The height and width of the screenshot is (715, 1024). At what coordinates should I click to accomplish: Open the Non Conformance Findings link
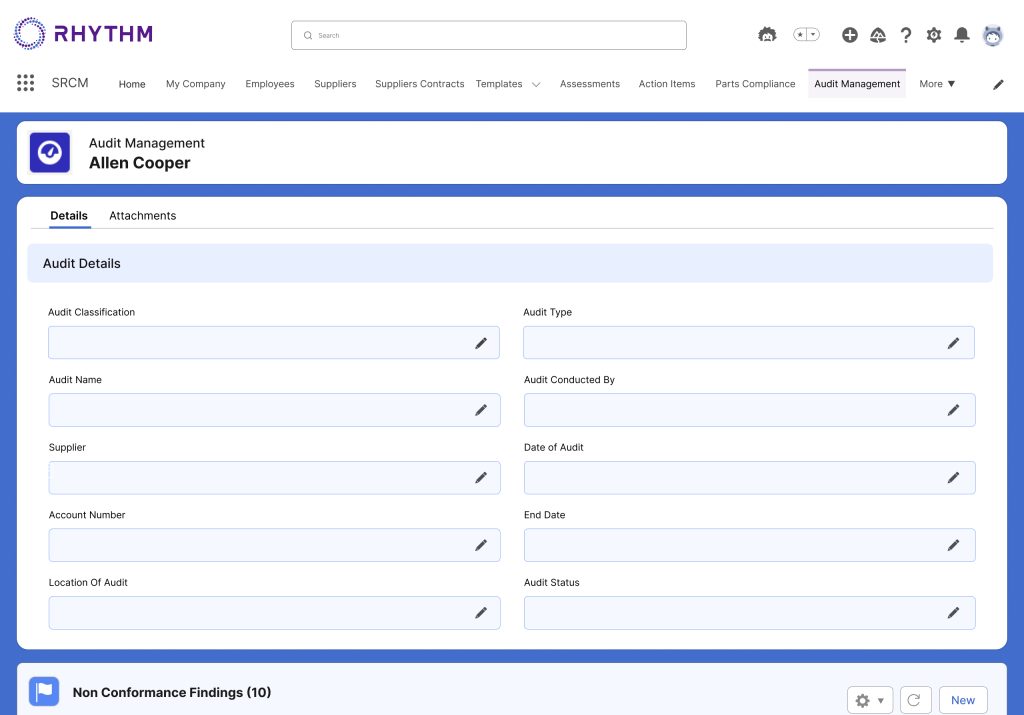coord(171,692)
